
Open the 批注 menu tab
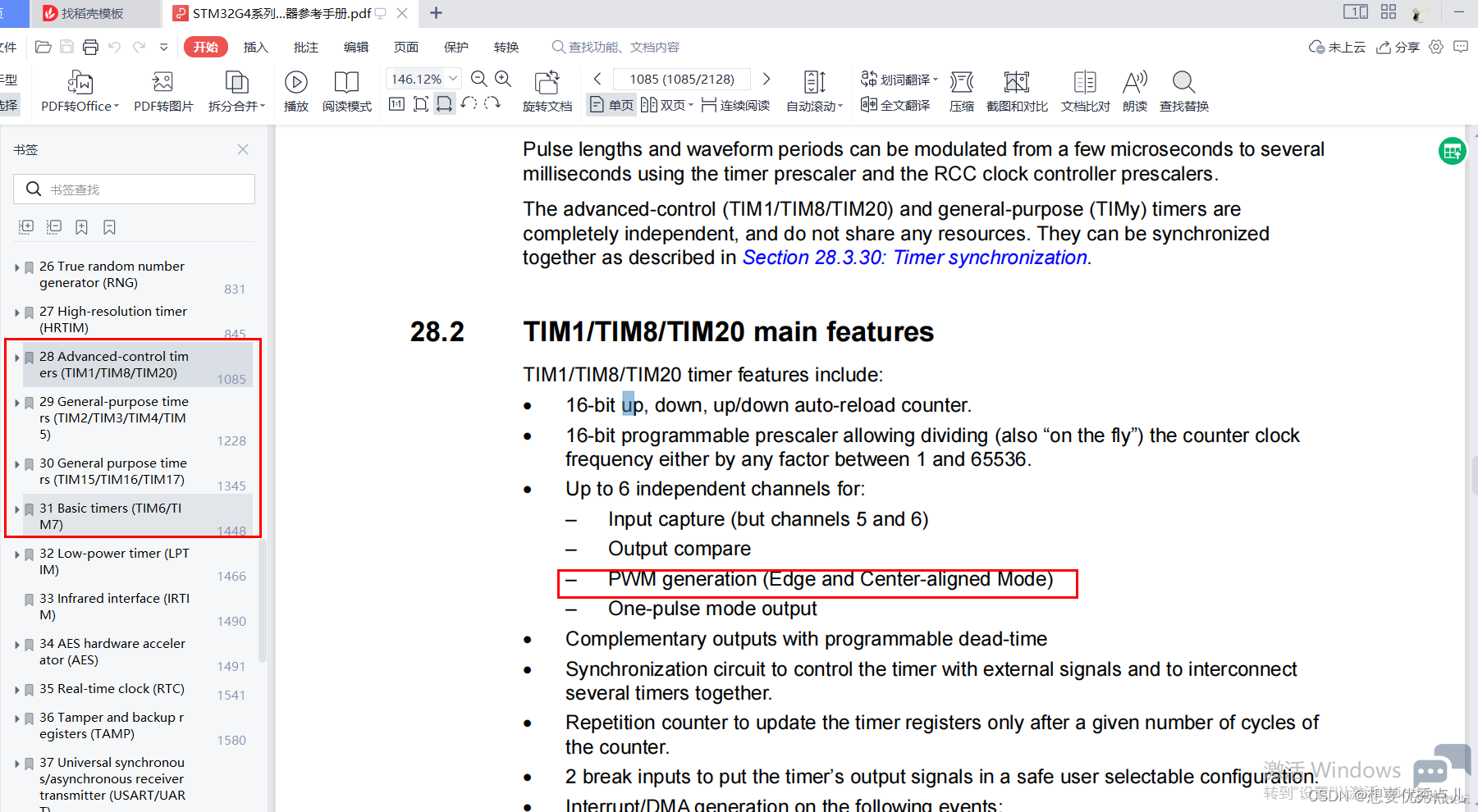click(x=306, y=48)
